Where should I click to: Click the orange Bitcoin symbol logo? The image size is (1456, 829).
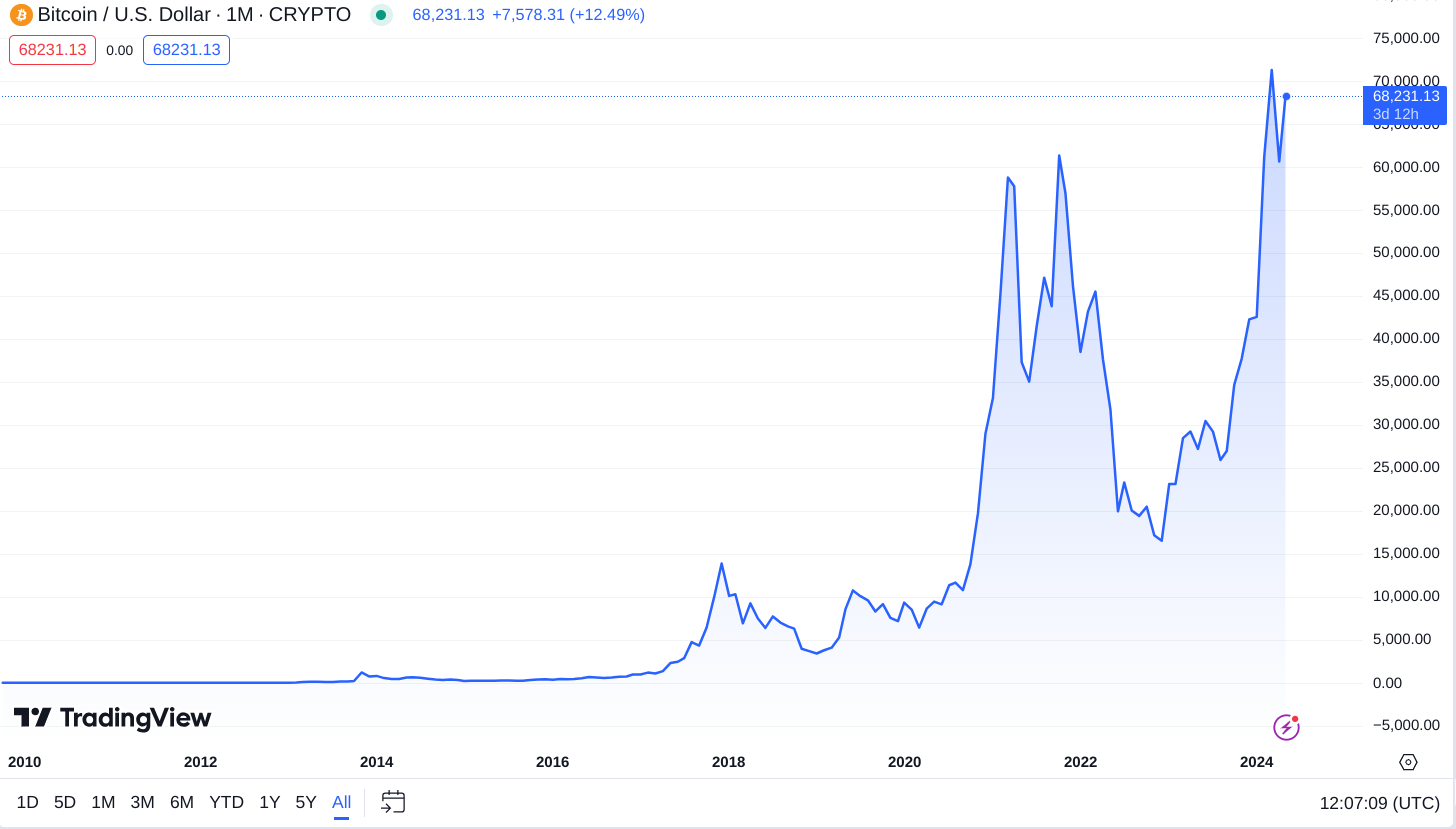point(21,15)
